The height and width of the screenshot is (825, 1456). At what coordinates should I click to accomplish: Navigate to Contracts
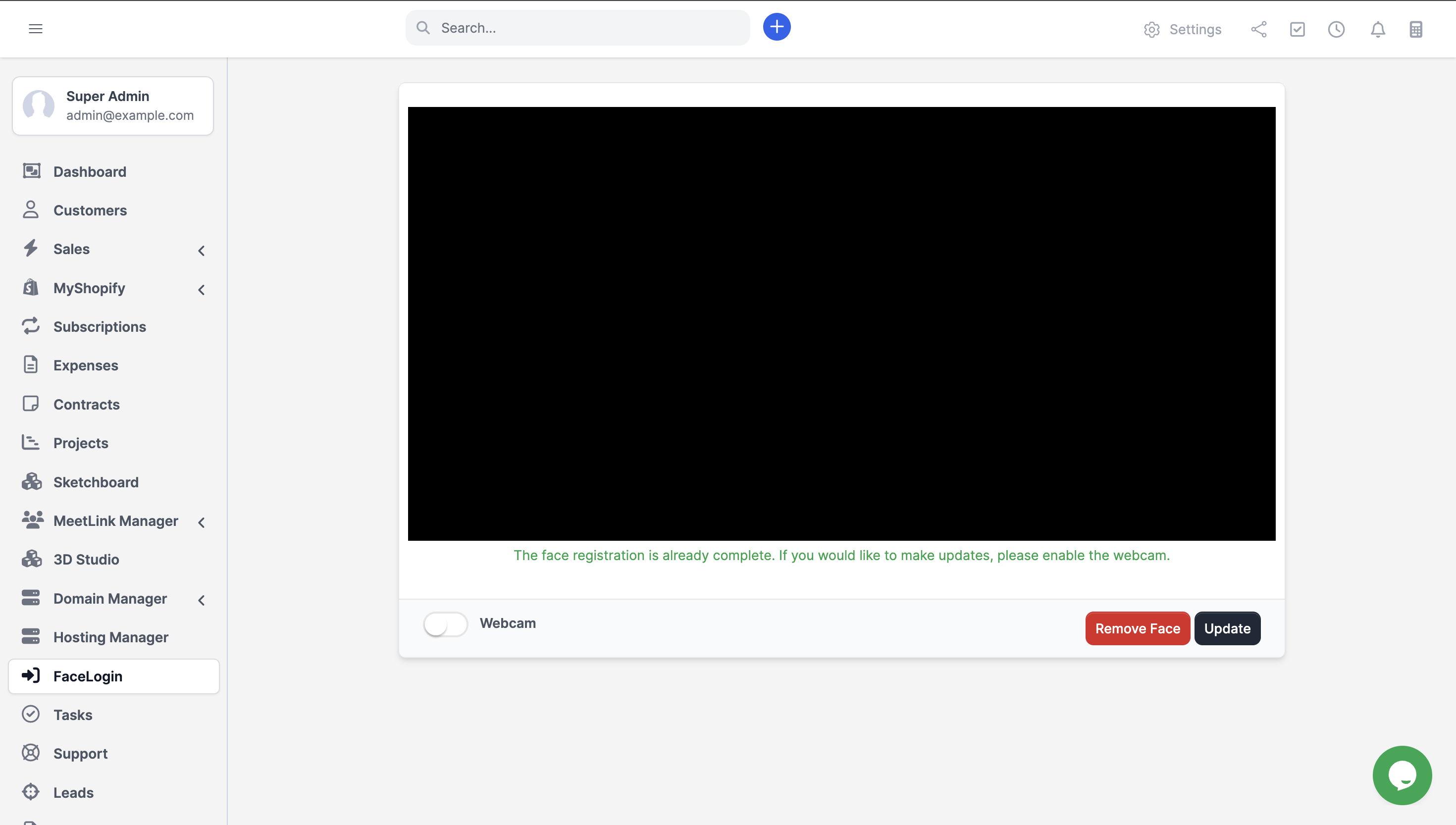[x=113, y=404]
